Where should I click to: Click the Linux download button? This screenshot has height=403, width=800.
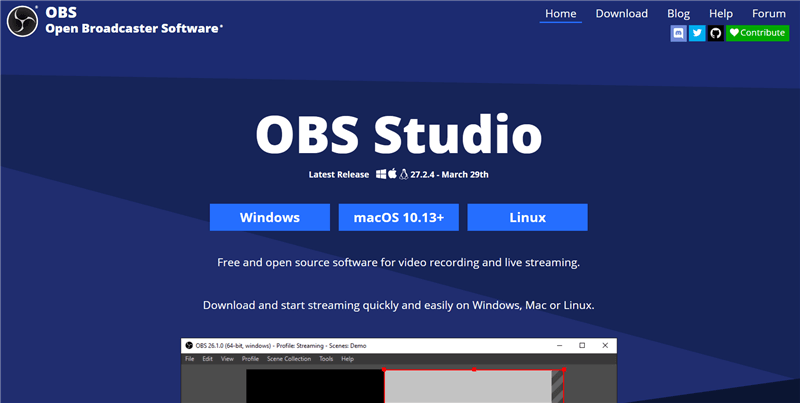[528, 217]
